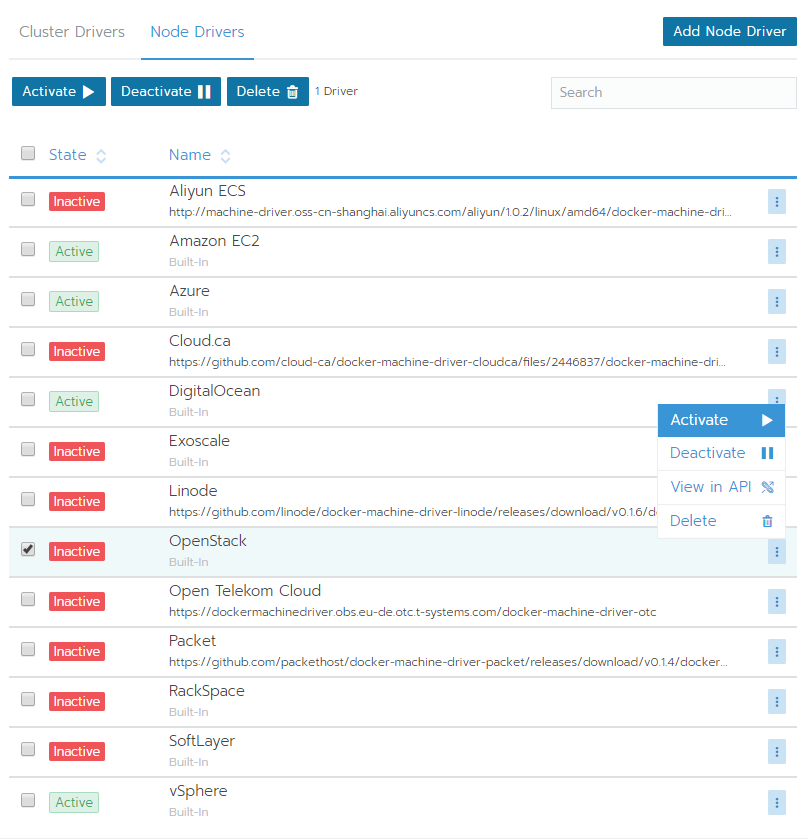
Task: Click the Amazon EC2 driver name
Action: 214,241
